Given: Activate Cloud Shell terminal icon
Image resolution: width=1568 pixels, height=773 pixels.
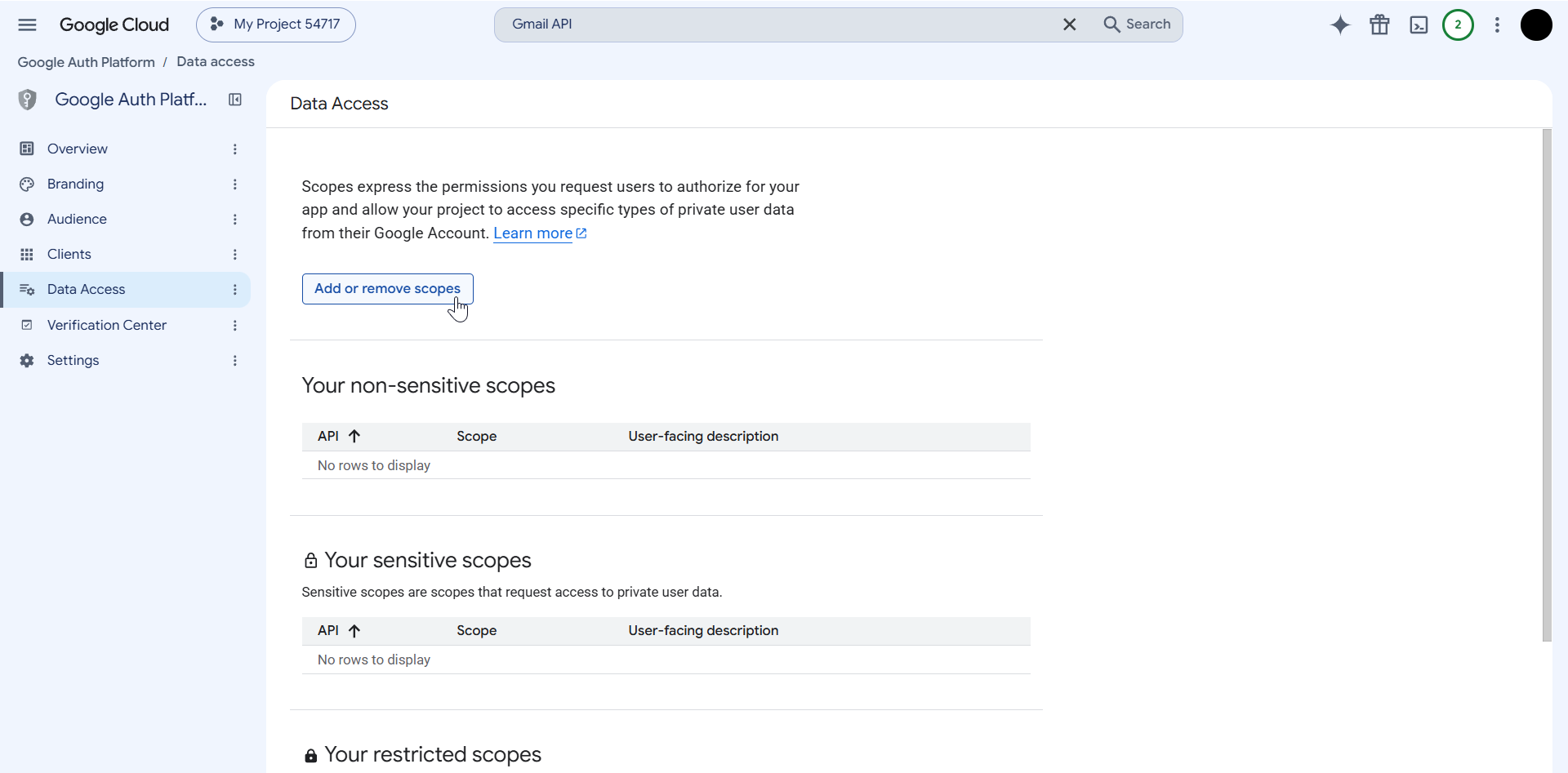Looking at the screenshot, I should tap(1419, 25).
